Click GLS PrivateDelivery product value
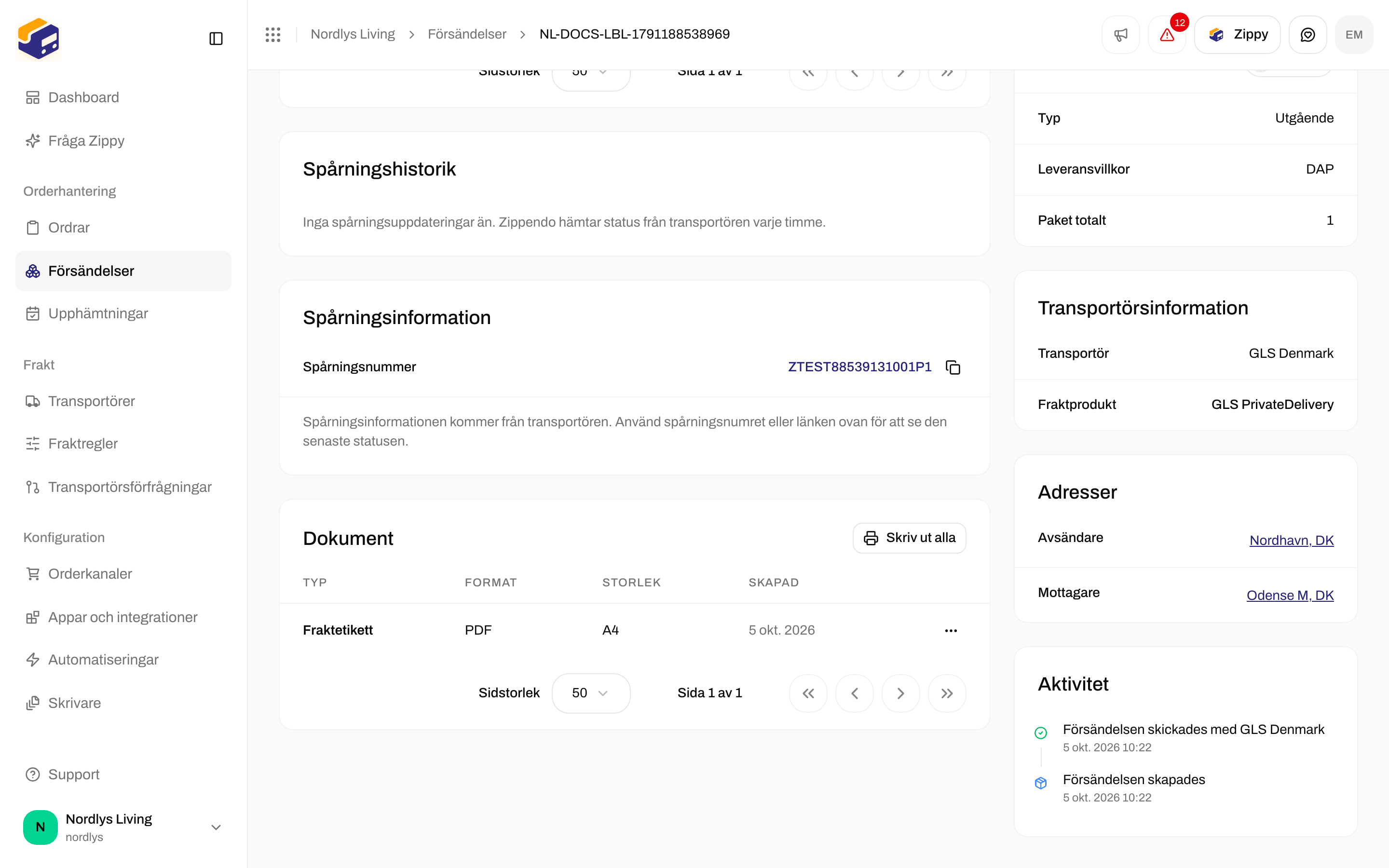1389x868 pixels. click(1272, 404)
